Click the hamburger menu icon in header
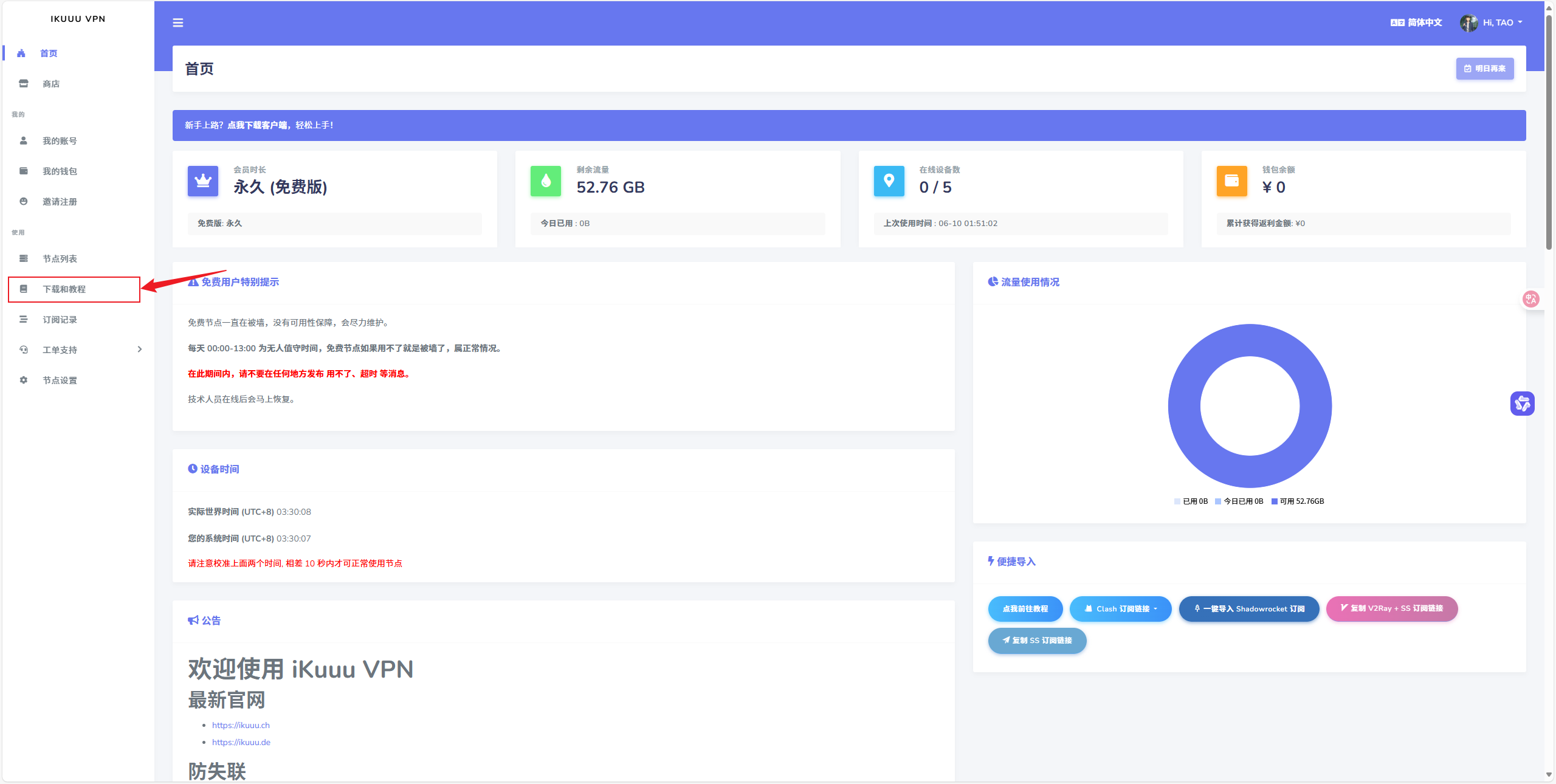This screenshot has width=1556, height=784. 177,22
